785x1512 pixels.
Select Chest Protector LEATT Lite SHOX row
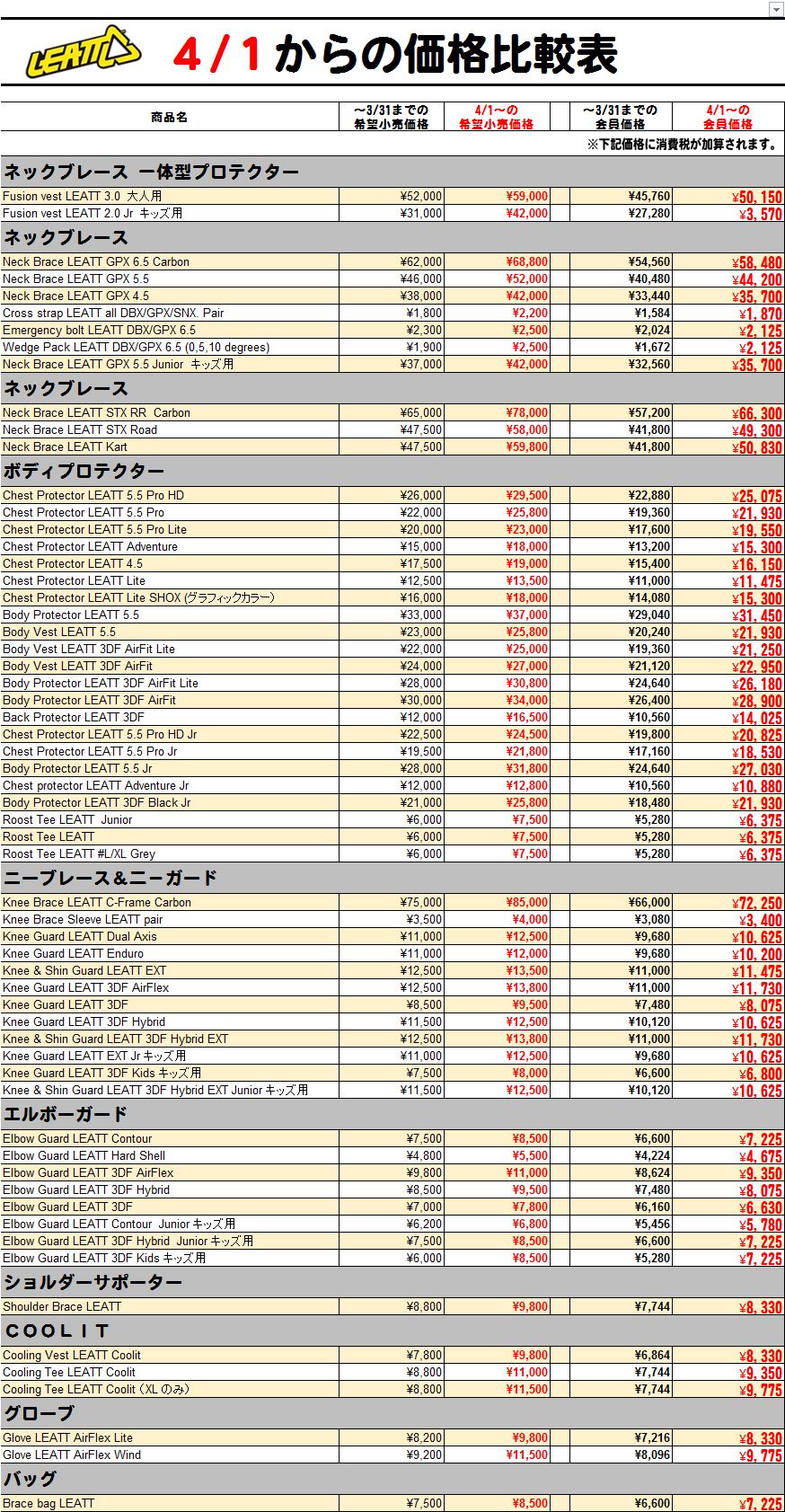point(138,598)
